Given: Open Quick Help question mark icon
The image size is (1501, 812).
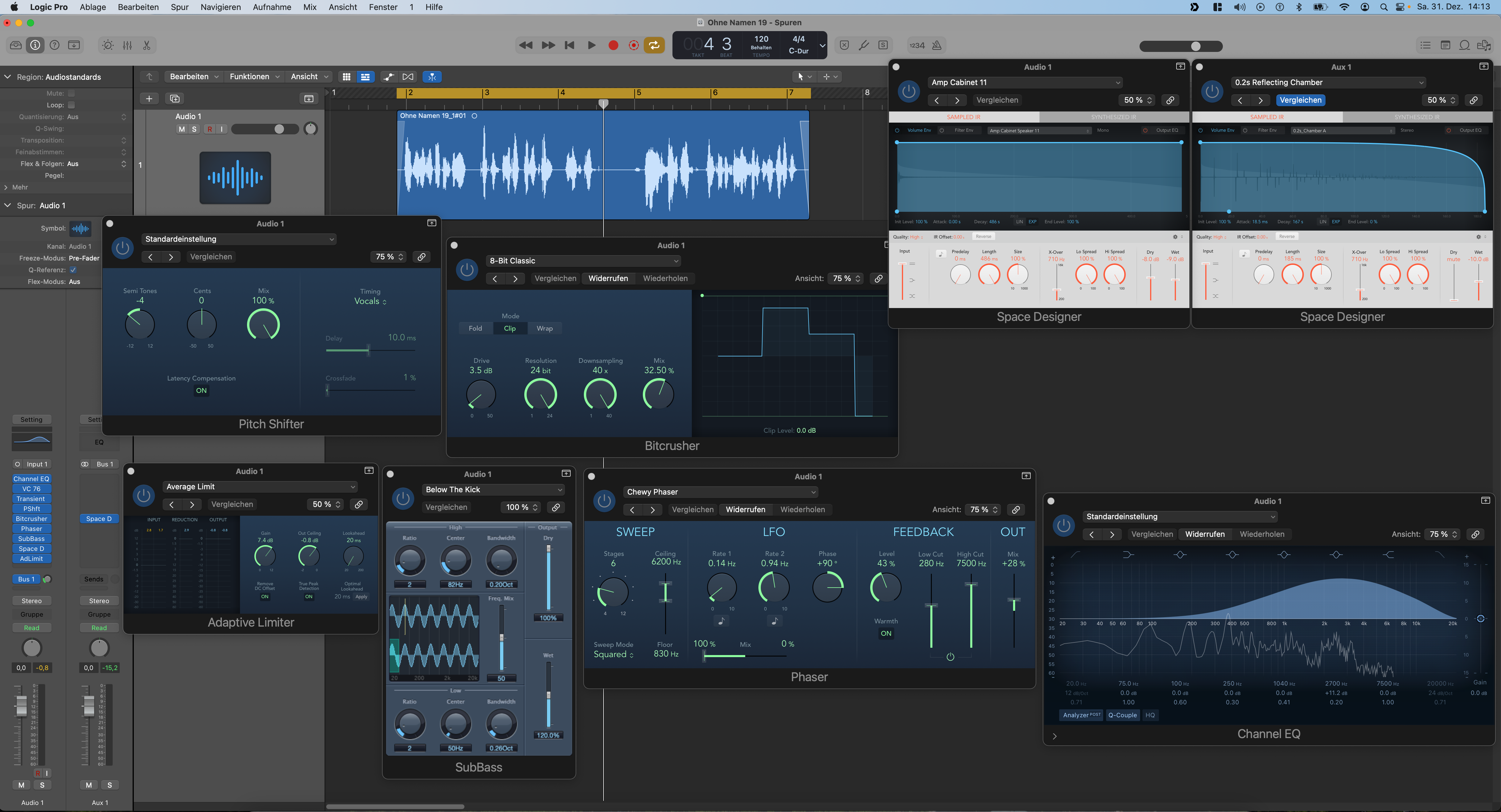Looking at the screenshot, I should click(55, 45).
